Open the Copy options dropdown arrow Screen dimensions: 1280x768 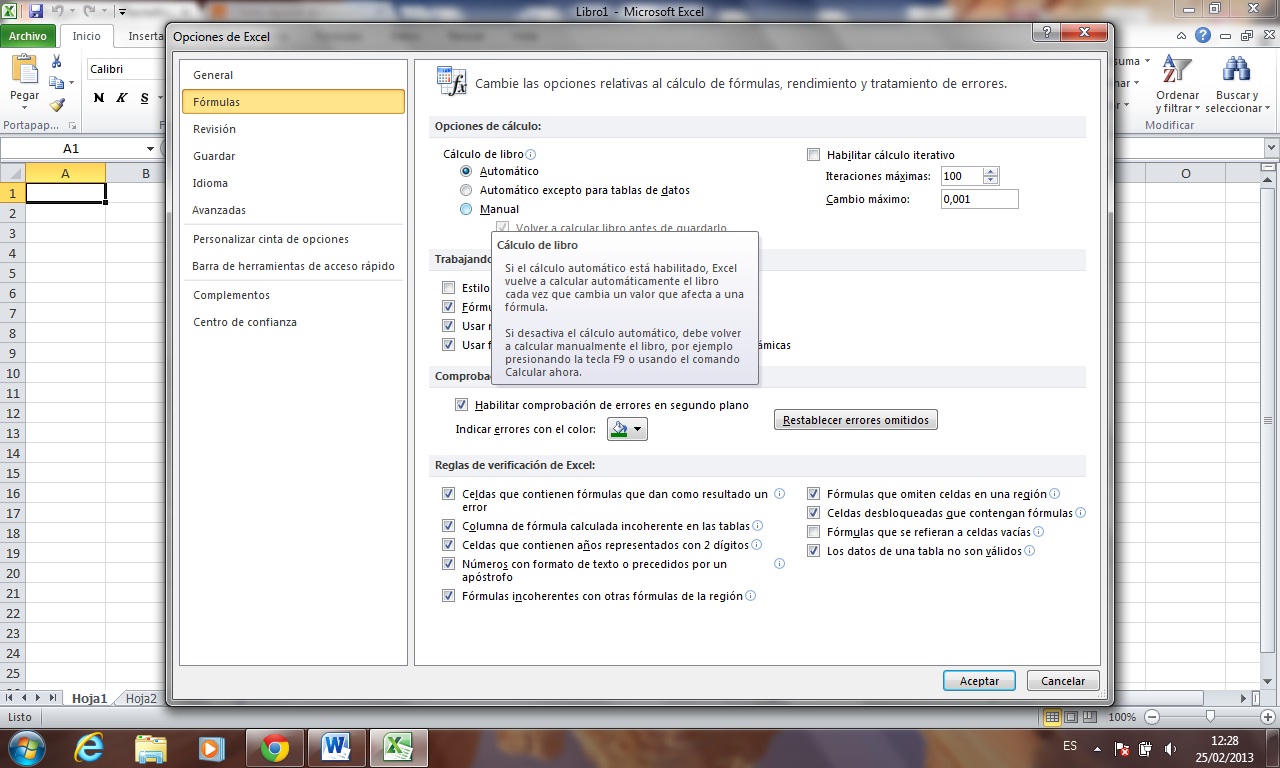coord(70,84)
